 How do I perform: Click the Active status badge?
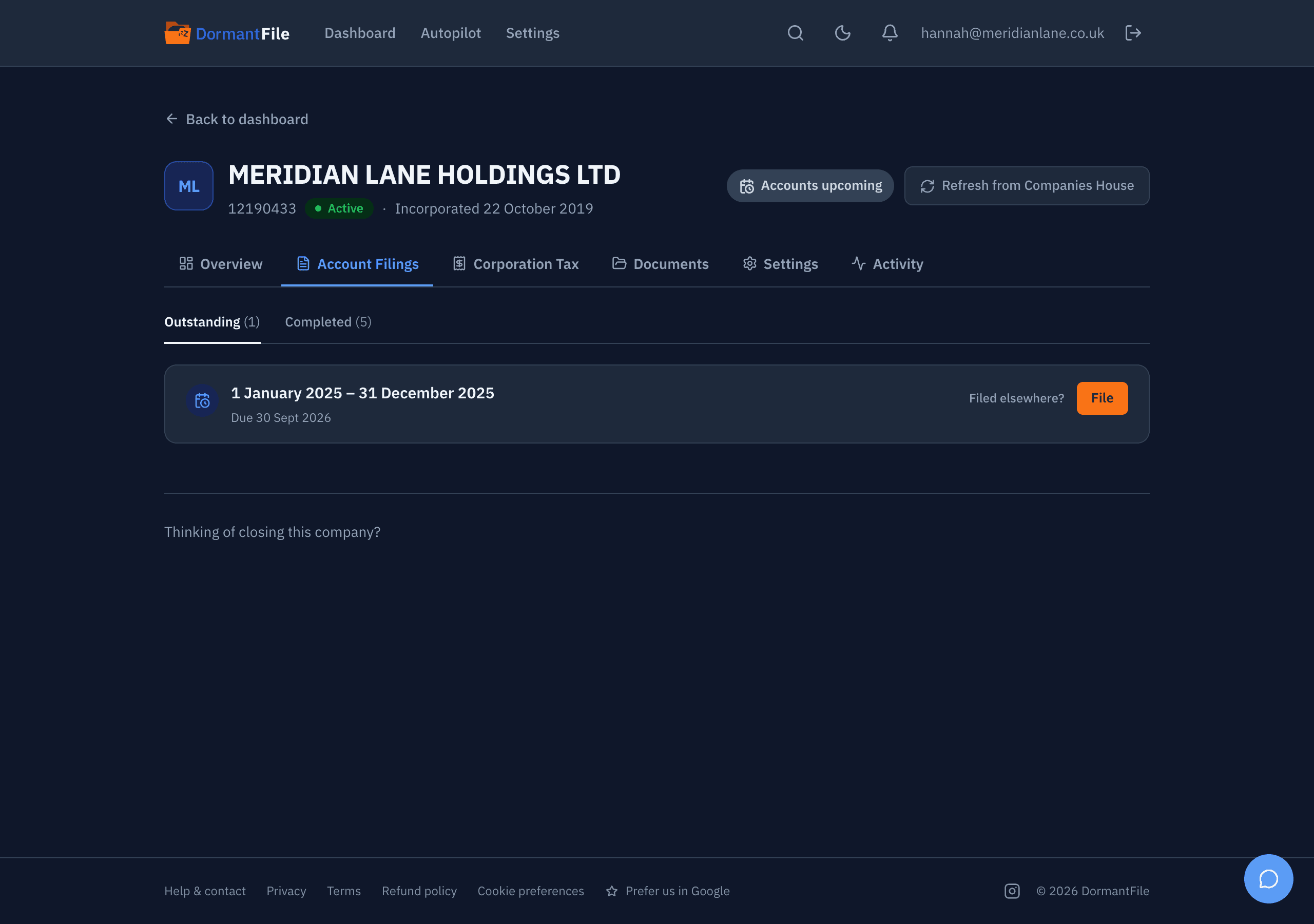(339, 208)
